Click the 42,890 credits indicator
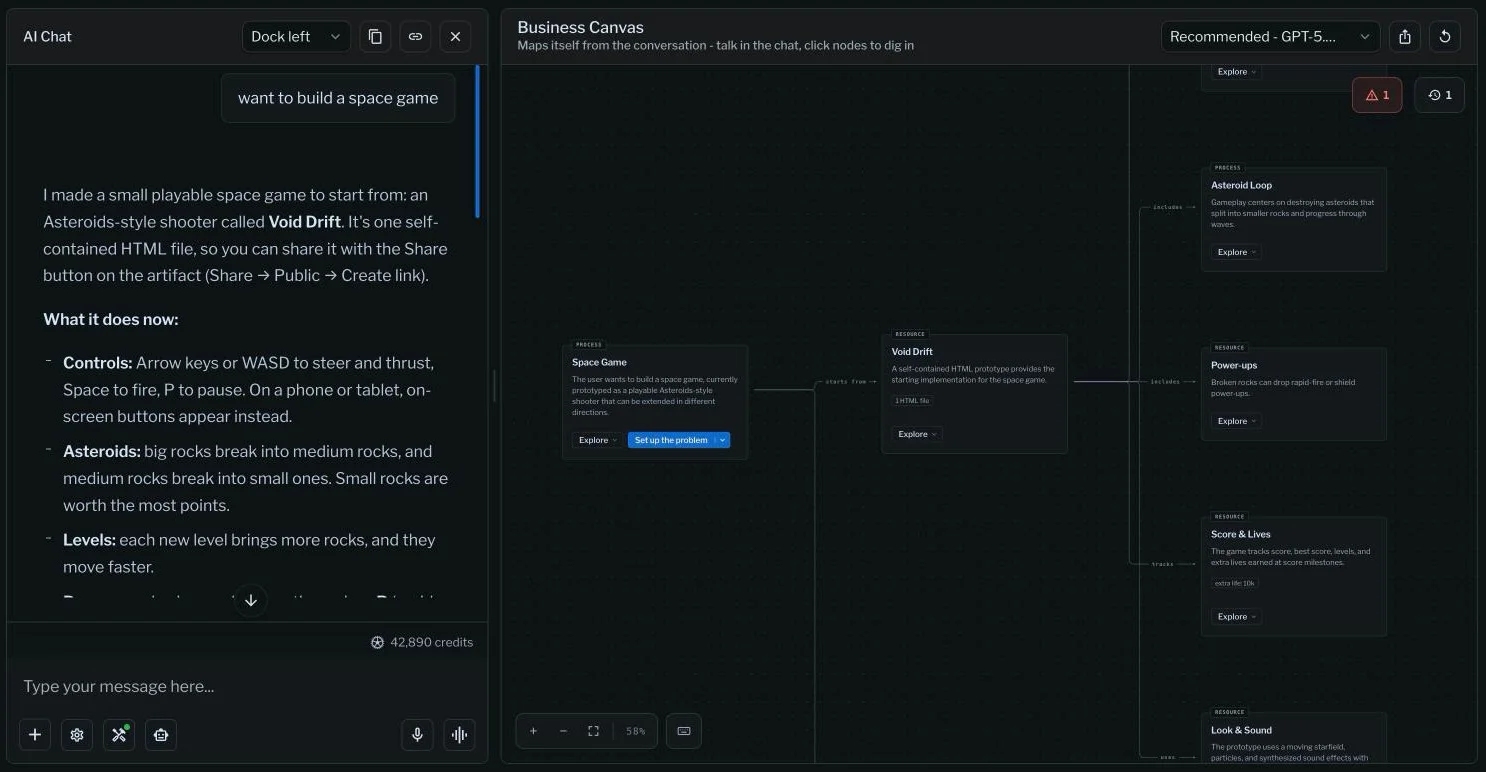 point(422,642)
